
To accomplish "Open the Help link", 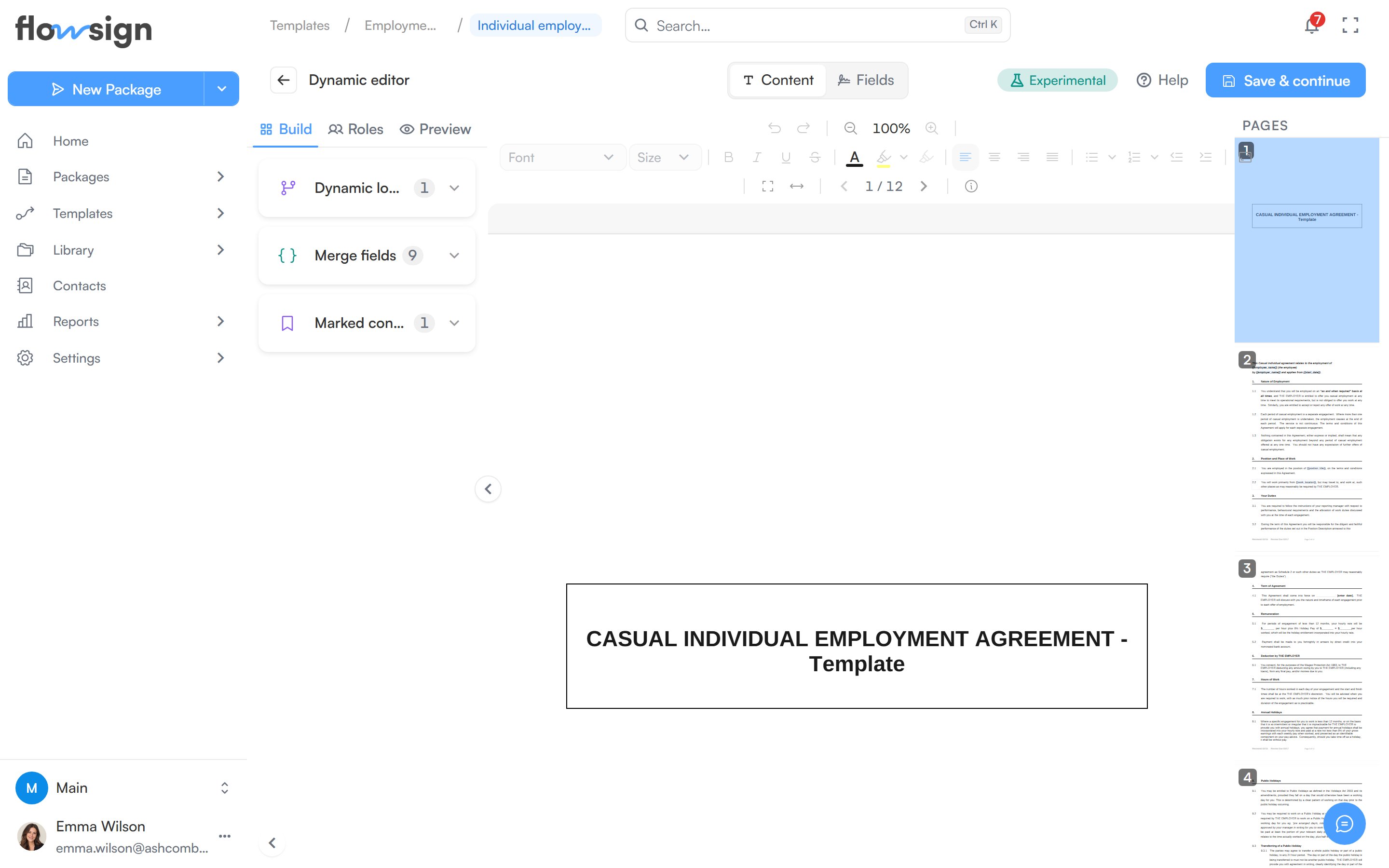I will click(x=1162, y=81).
